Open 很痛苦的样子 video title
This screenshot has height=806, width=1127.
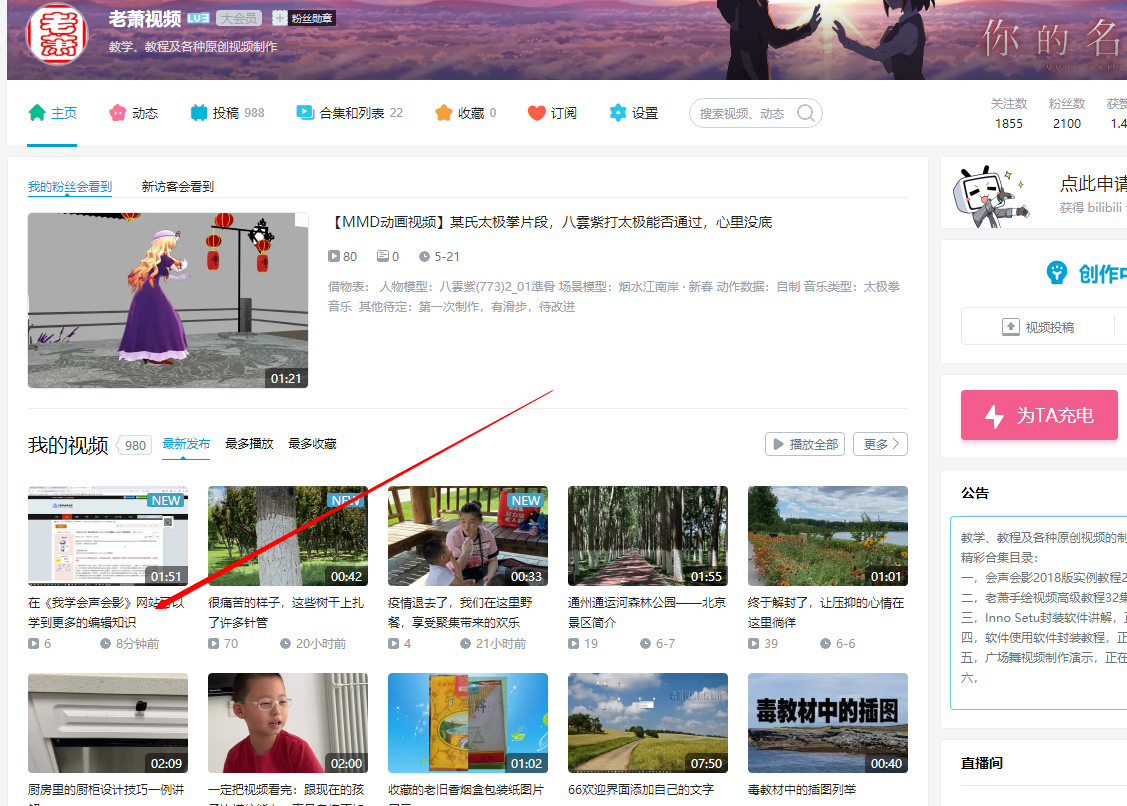[286, 613]
